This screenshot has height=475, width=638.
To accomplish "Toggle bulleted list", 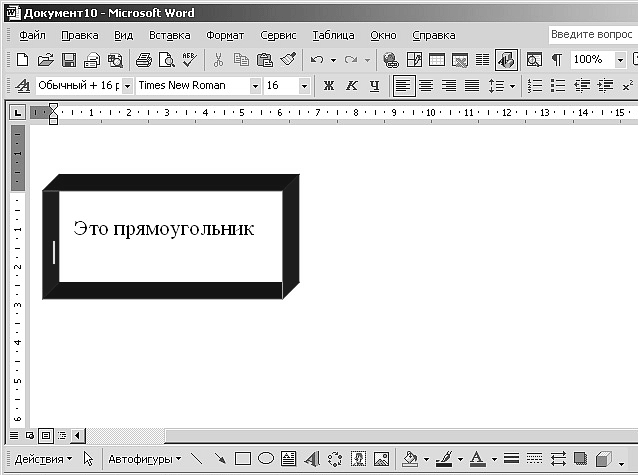I will tap(558, 85).
